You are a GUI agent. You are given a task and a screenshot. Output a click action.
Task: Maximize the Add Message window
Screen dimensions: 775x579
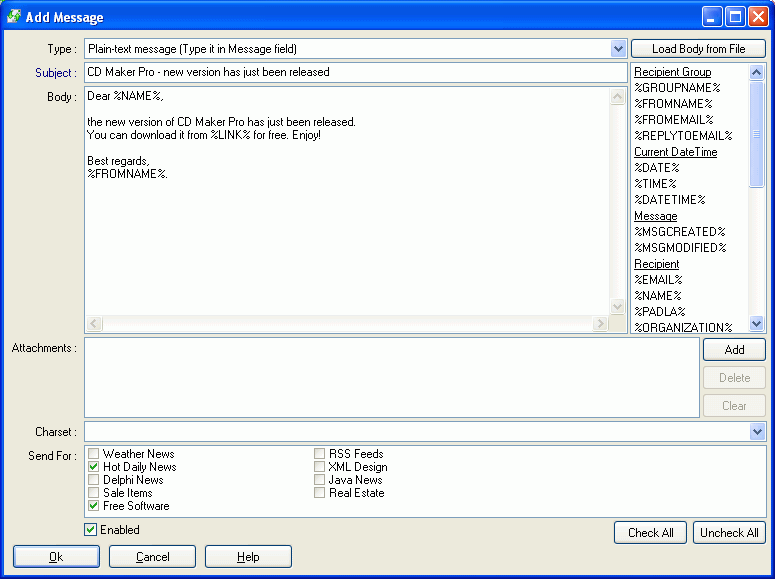pos(735,17)
